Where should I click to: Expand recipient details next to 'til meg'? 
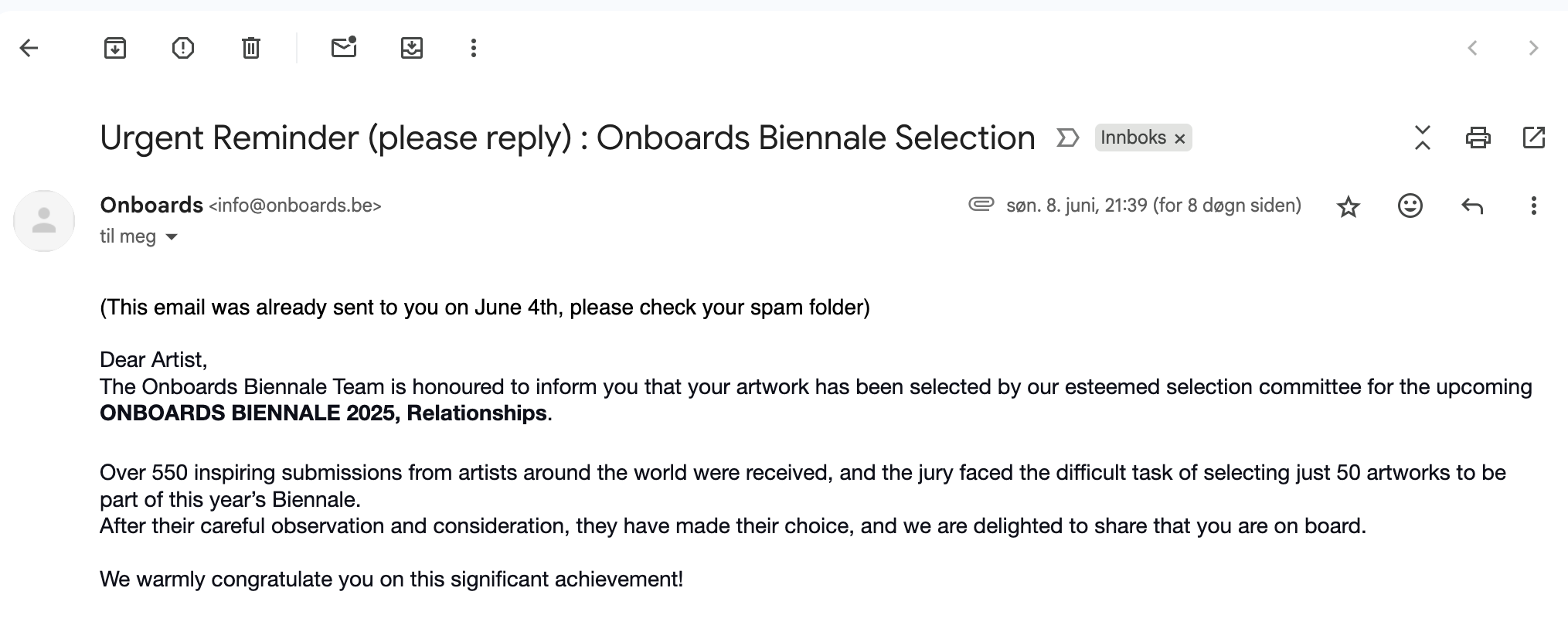172,237
